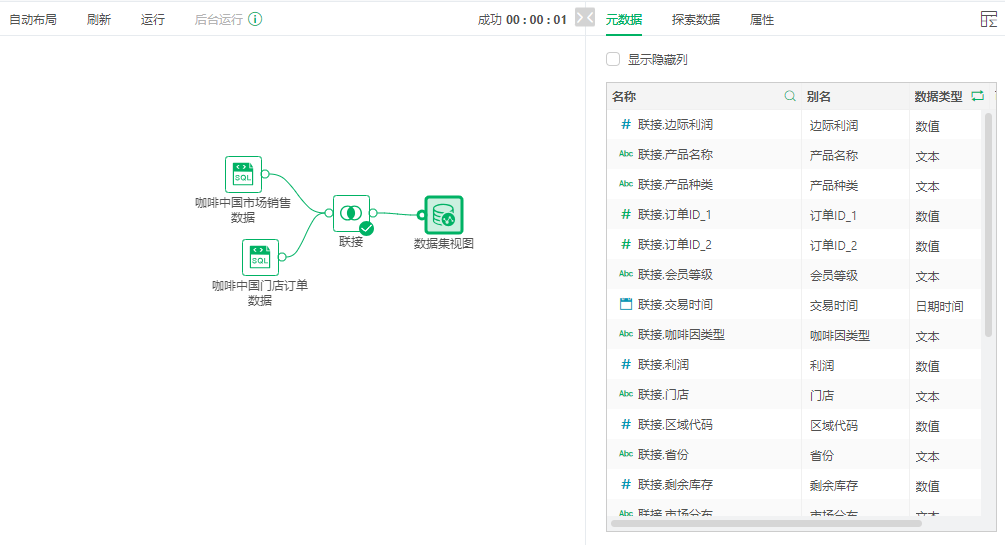1005x545 pixels.
Task: Click the 刷新 button
Action: pyautogui.click(x=99, y=20)
